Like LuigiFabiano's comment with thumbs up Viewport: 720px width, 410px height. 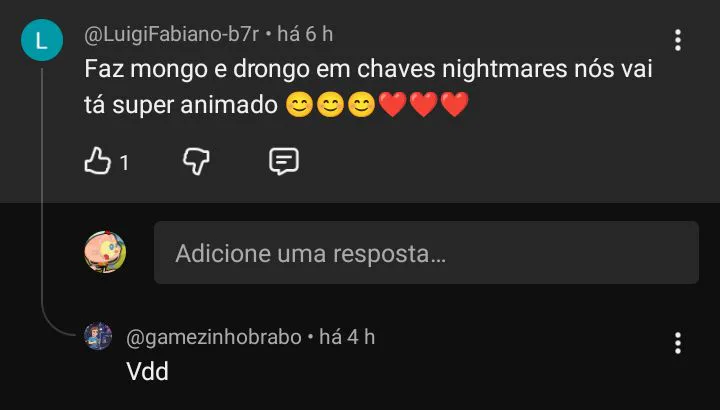click(98, 161)
